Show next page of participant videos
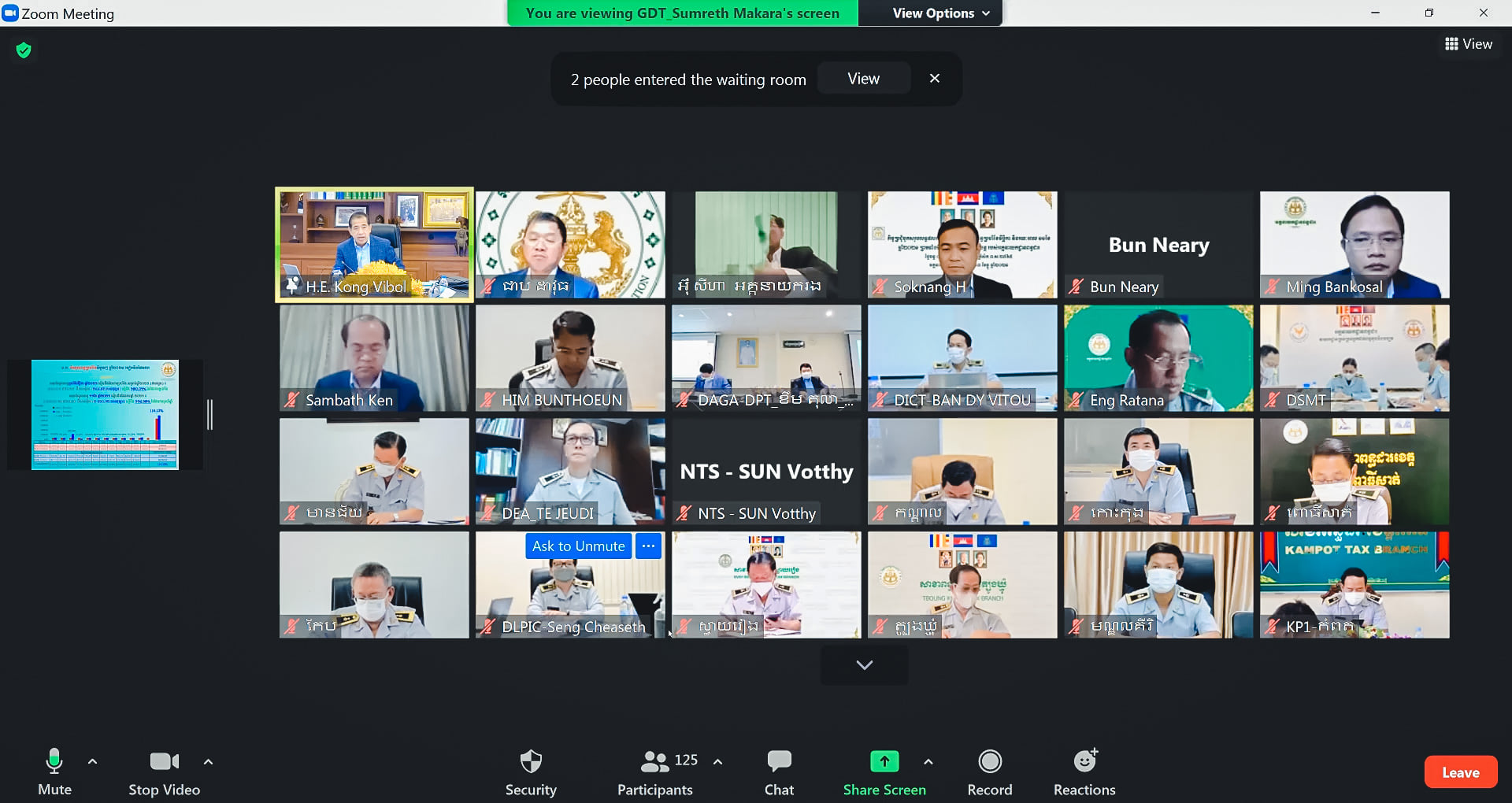This screenshot has width=1512, height=803. [864, 665]
